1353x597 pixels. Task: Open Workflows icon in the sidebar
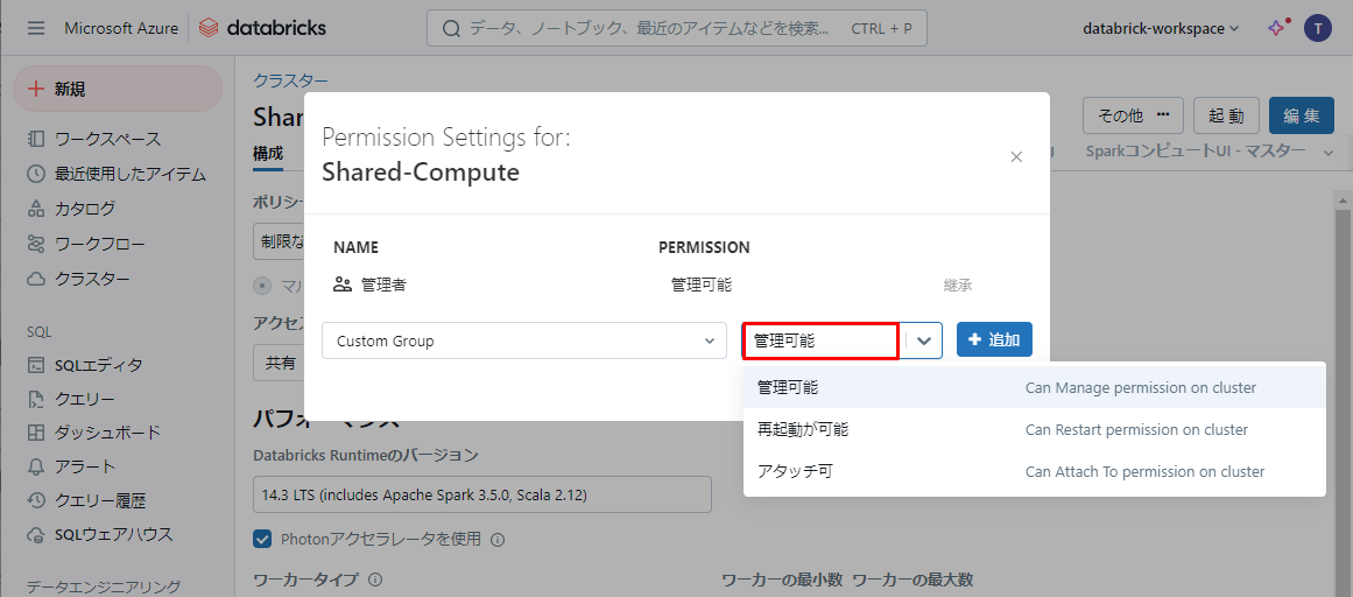pyautogui.click(x=37, y=244)
